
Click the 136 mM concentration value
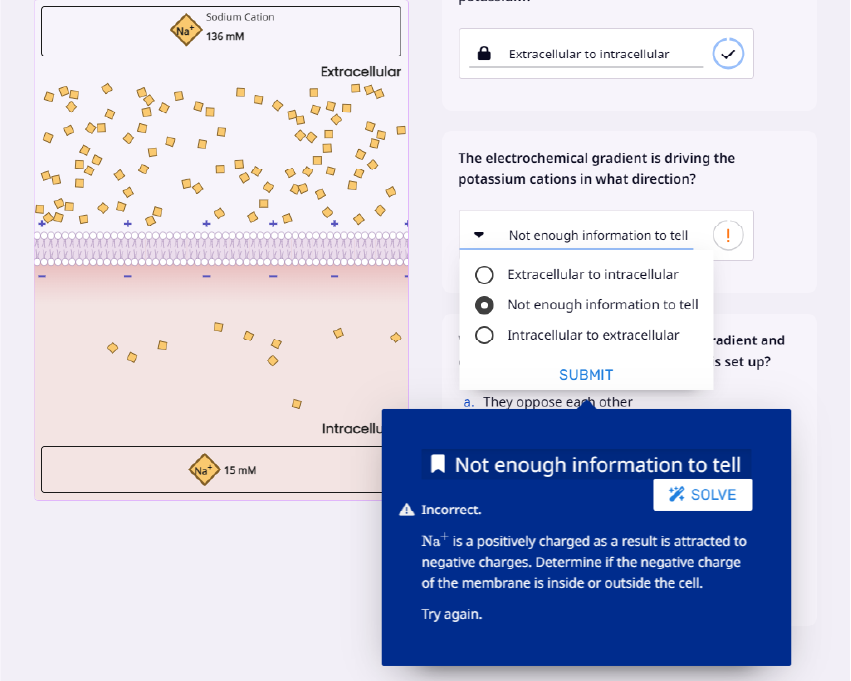(x=225, y=36)
